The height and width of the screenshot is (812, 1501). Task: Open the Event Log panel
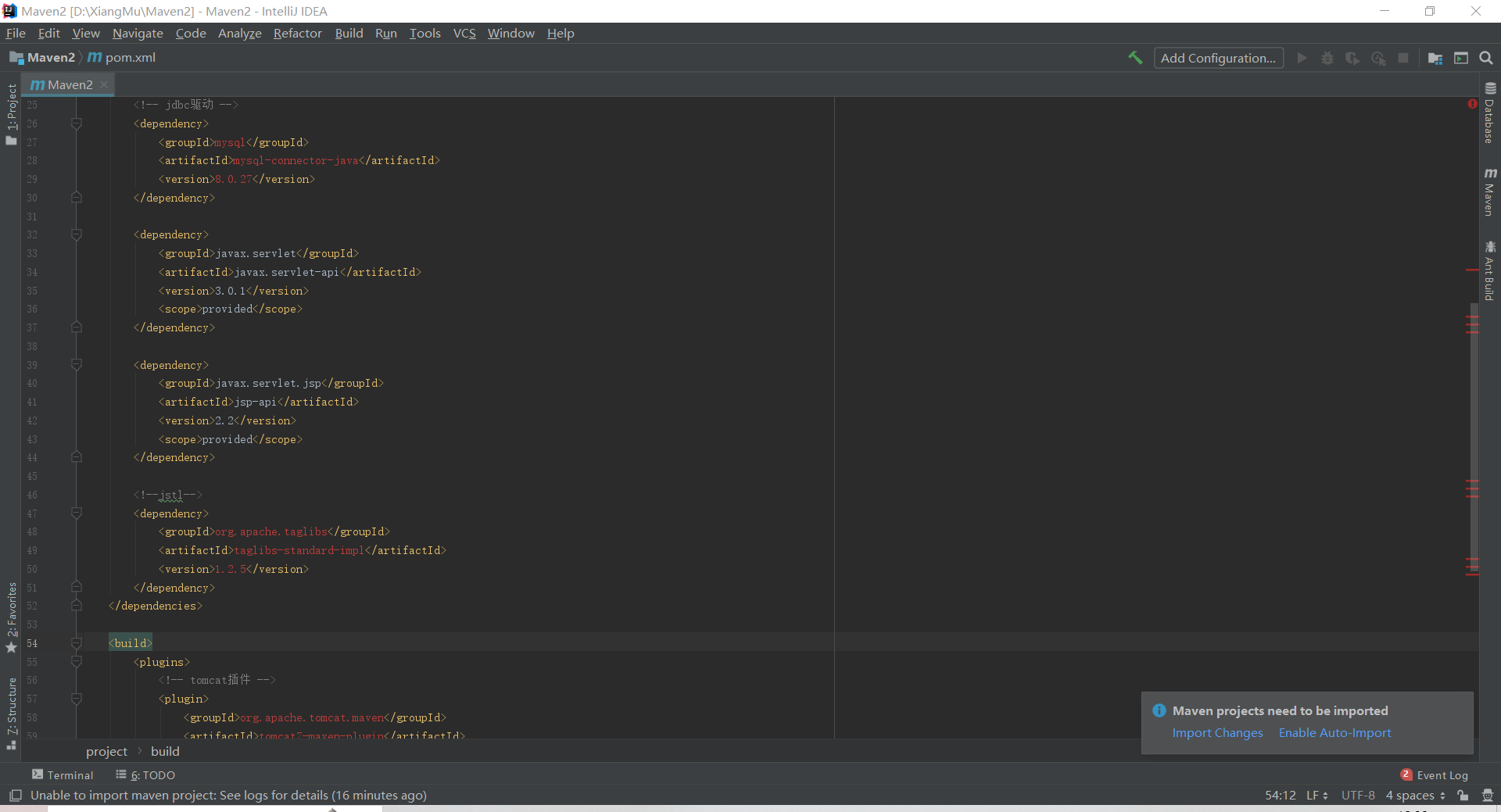tap(1435, 775)
